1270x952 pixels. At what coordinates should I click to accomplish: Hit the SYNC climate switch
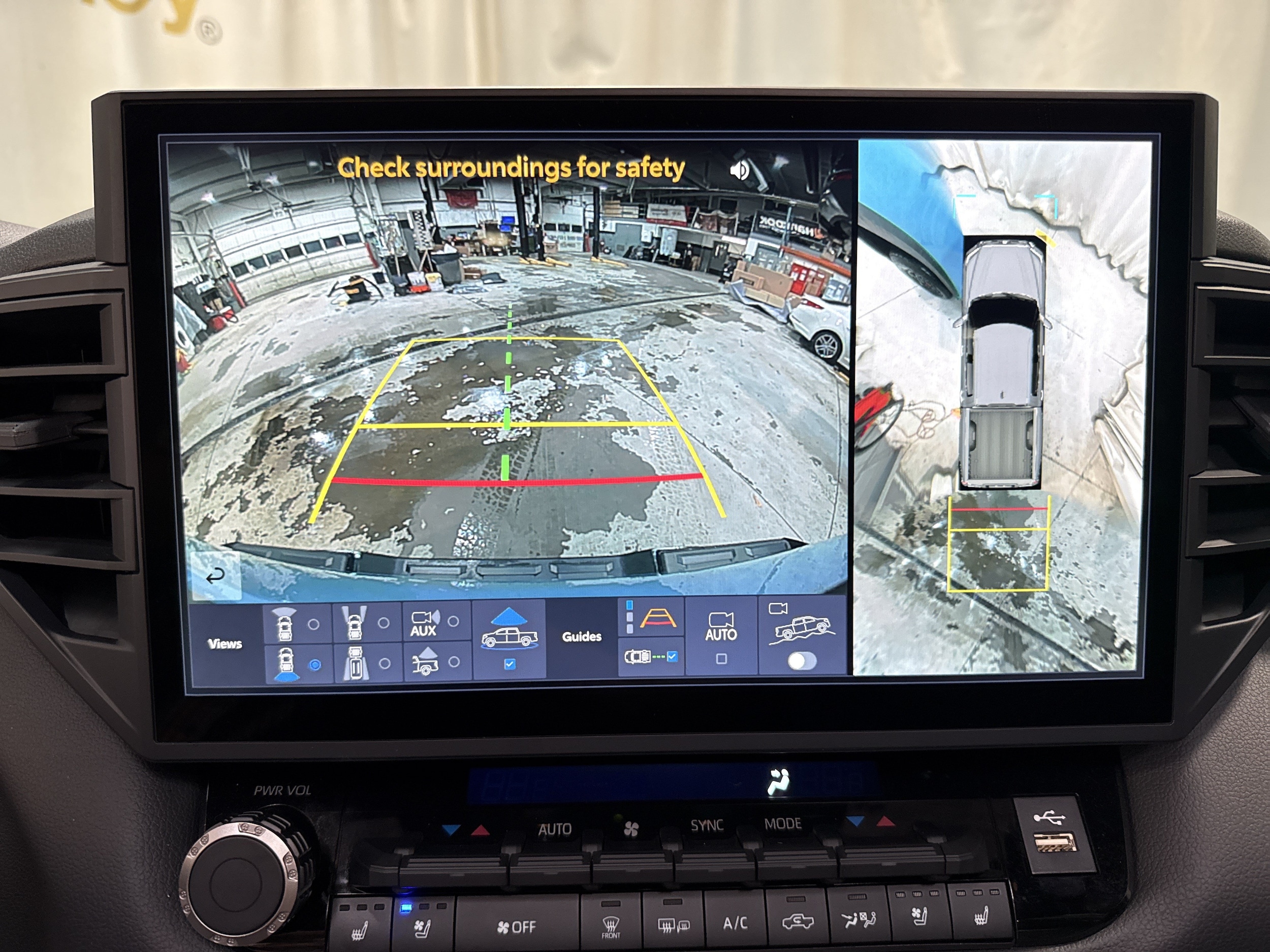click(707, 826)
